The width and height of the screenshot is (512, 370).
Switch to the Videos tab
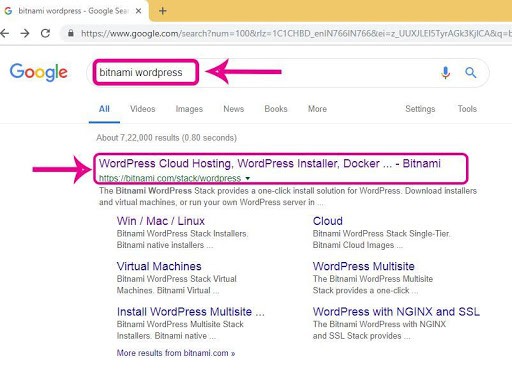(143, 109)
